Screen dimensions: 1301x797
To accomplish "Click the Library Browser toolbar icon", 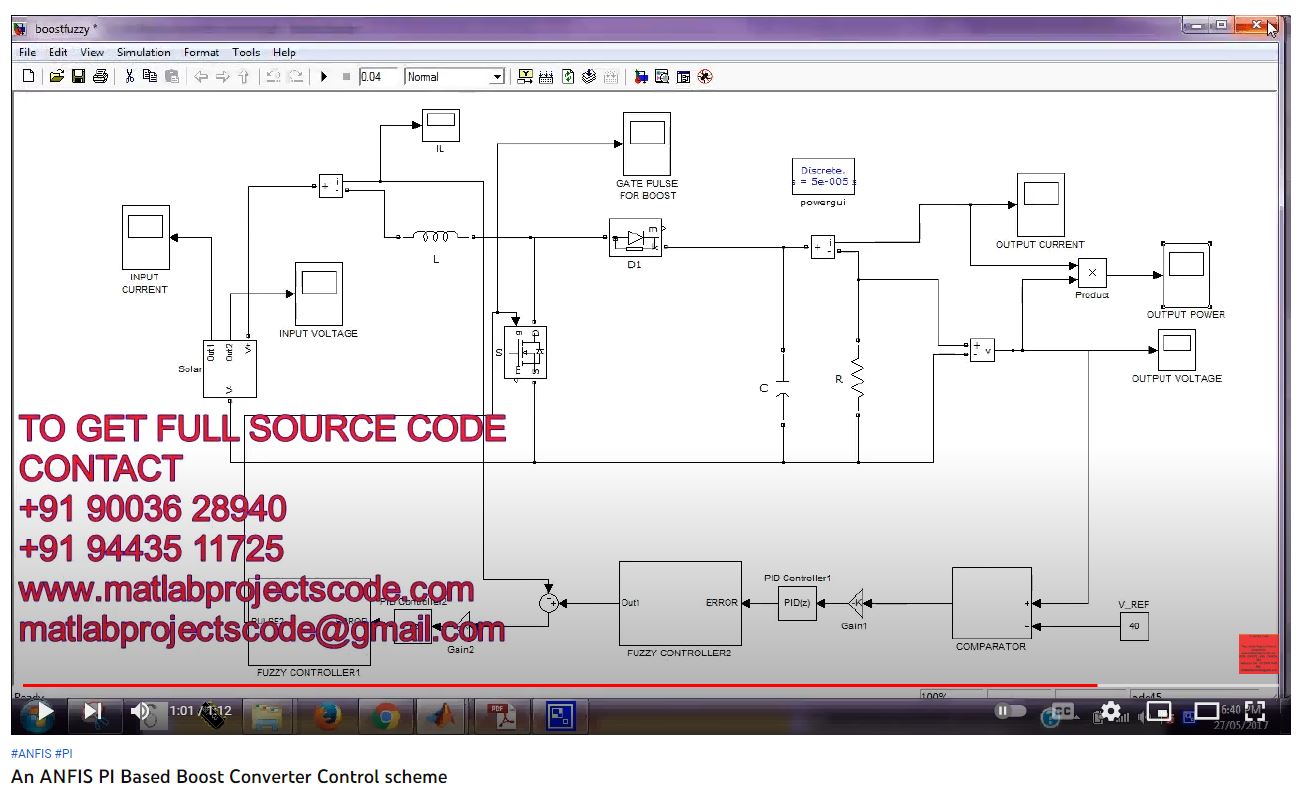I will coord(641,77).
